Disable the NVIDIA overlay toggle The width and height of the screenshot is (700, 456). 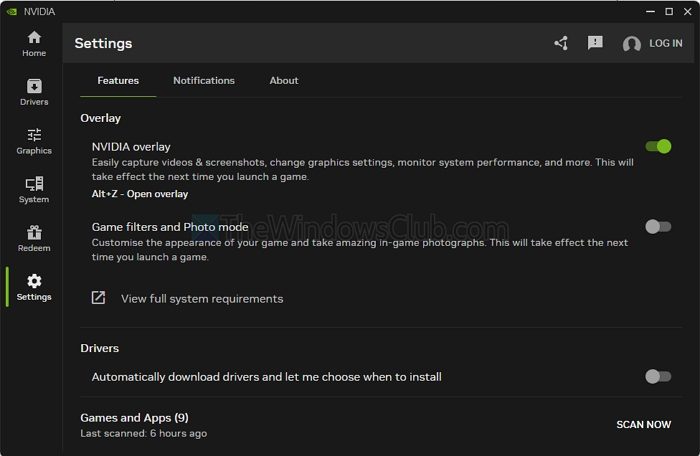(658, 146)
